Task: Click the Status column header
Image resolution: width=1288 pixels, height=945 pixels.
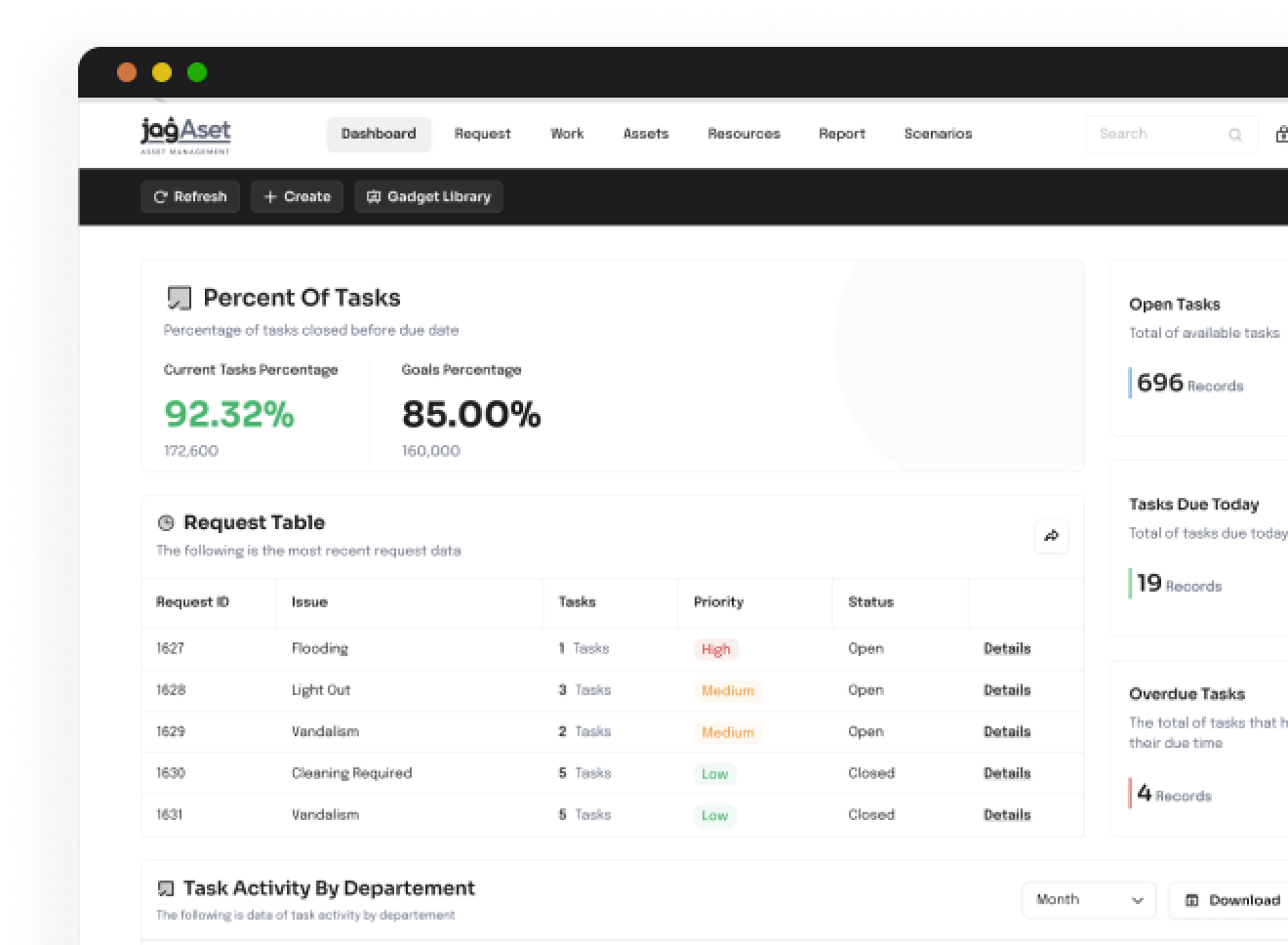Action: pos(870,601)
